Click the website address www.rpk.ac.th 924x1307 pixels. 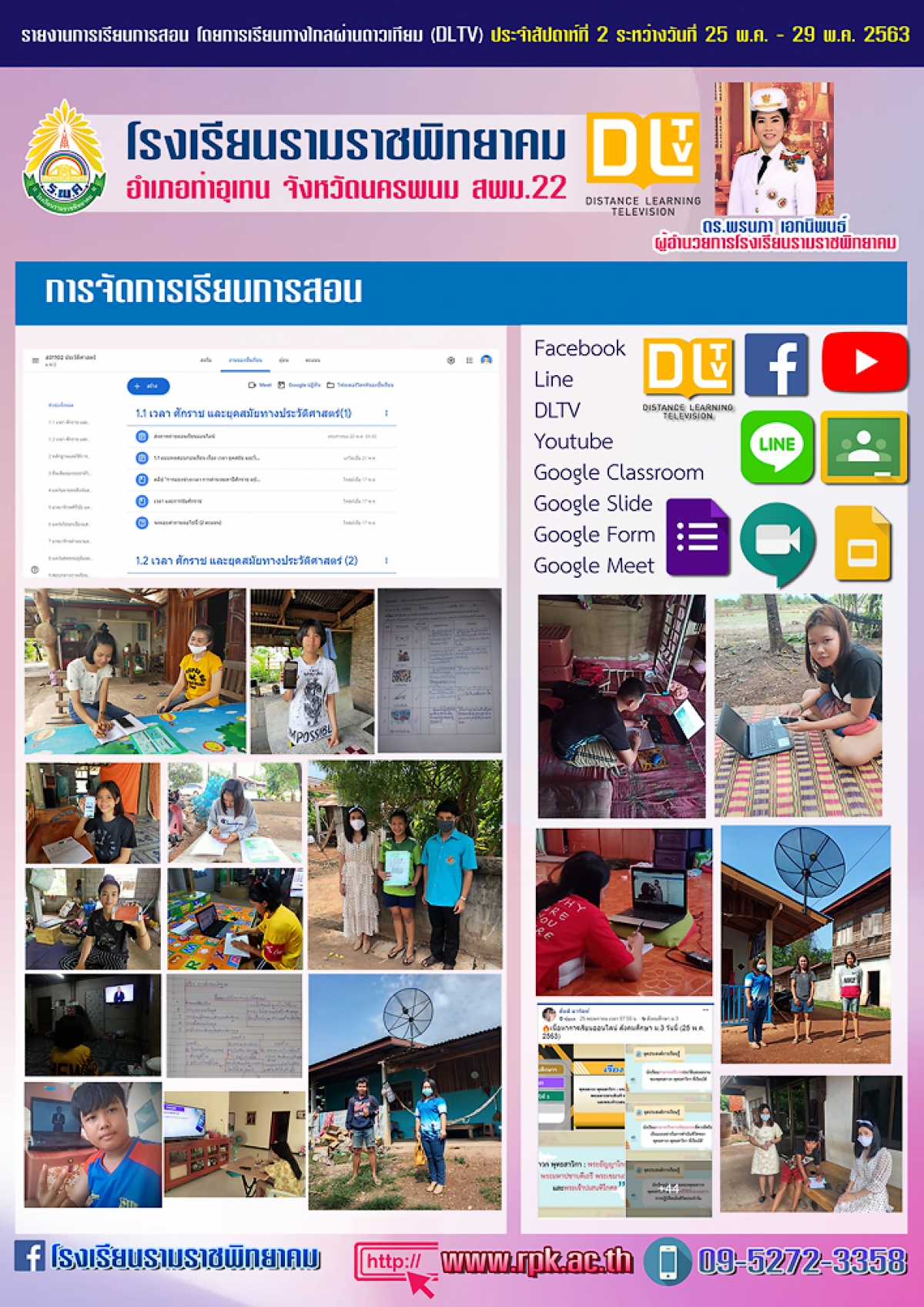pos(537,1262)
